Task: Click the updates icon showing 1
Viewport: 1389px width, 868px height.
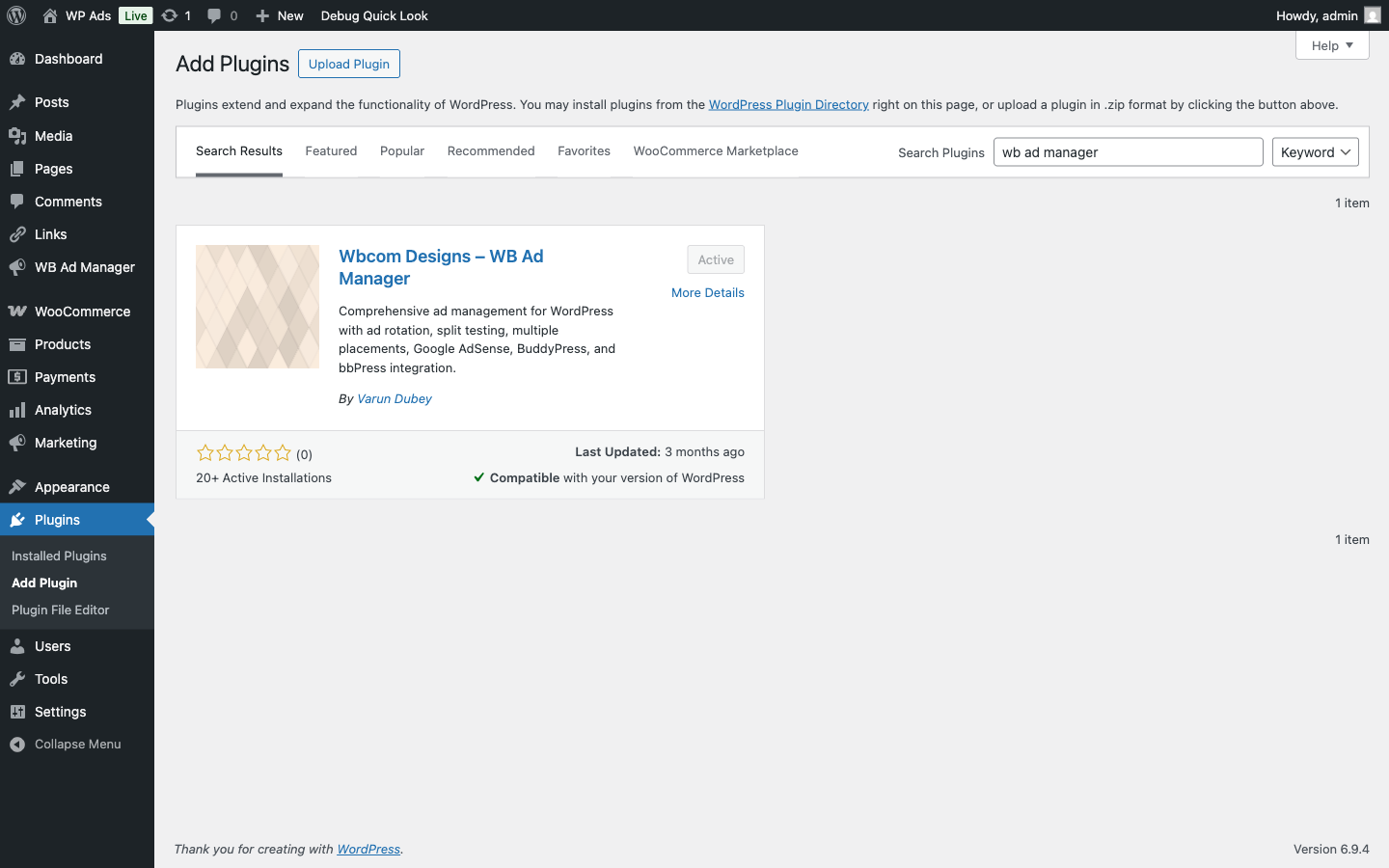Action: 170,15
